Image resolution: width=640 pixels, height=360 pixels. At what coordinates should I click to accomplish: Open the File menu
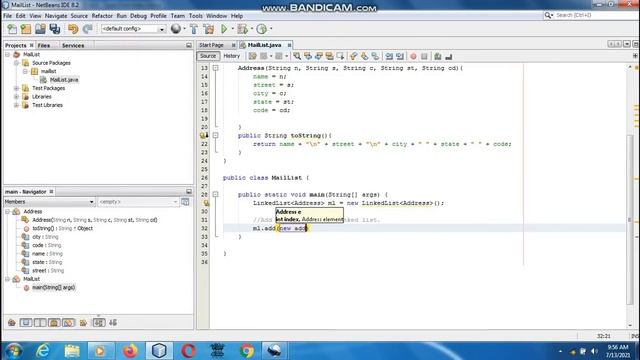pos(7,16)
